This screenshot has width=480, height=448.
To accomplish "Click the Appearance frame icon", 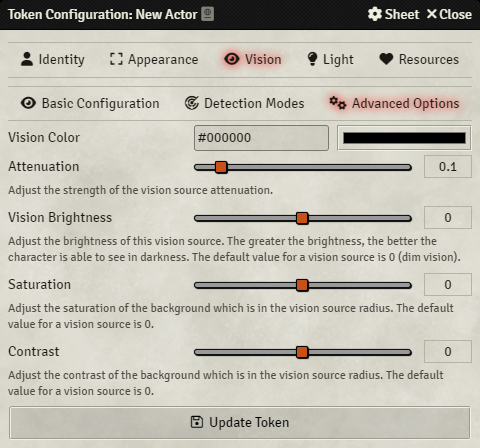I will coord(116,59).
